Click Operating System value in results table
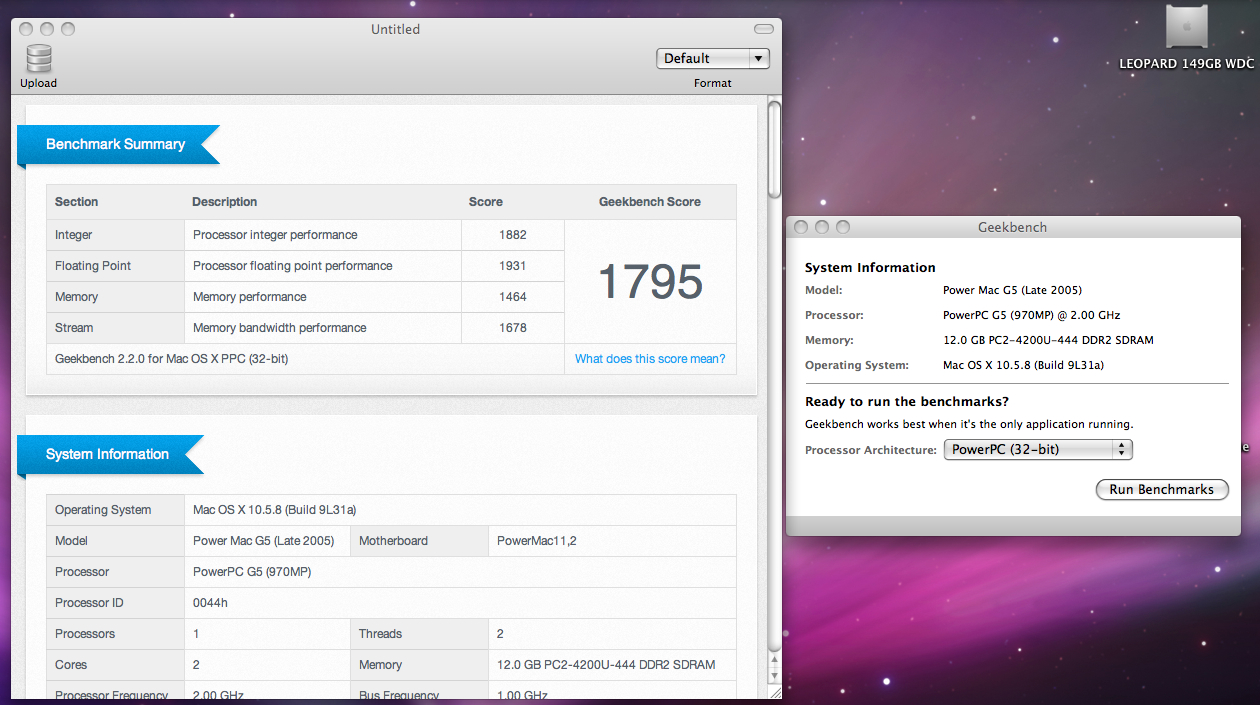The width and height of the screenshot is (1260, 705). tap(275, 510)
